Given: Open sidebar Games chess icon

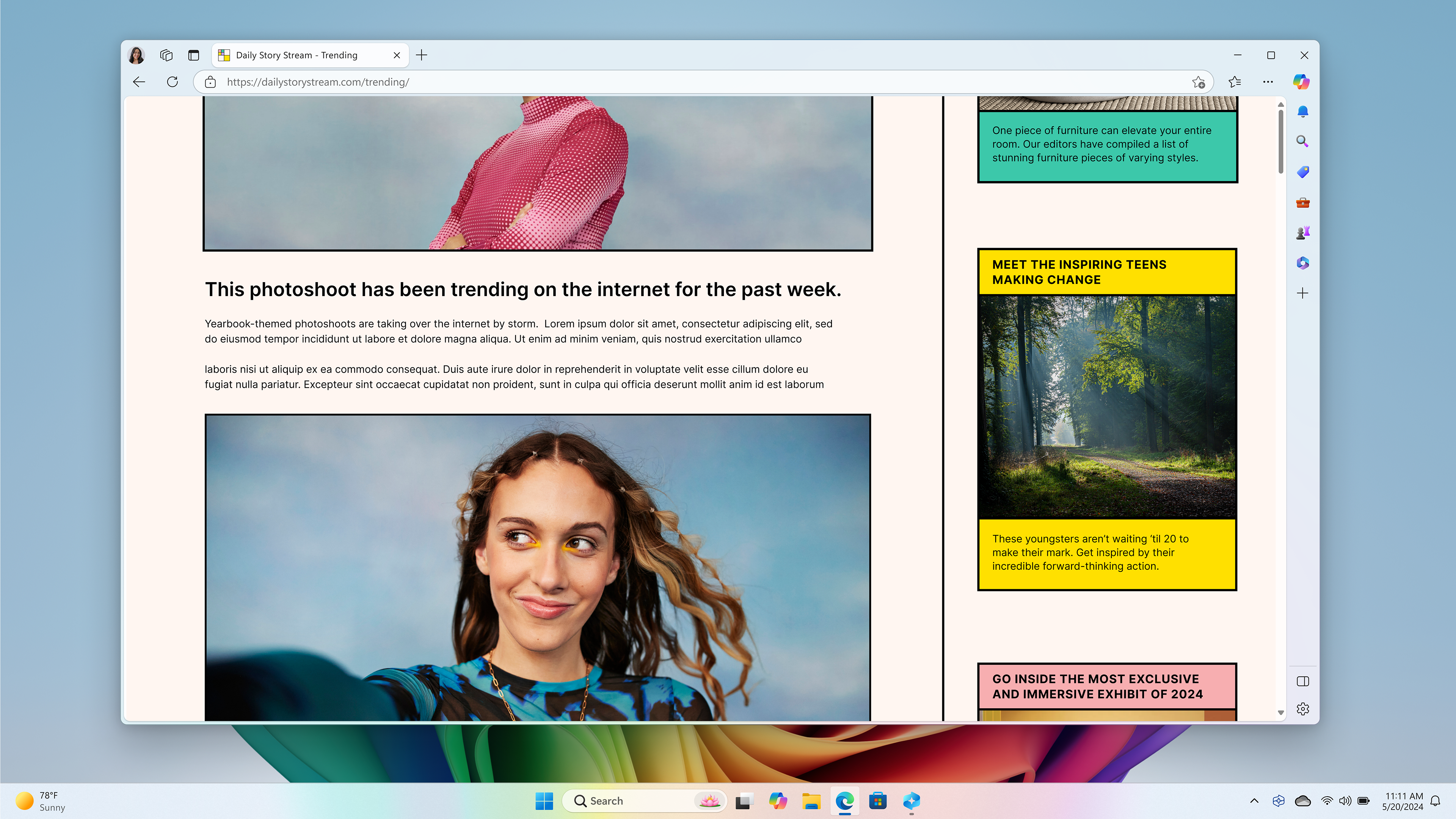Looking at the screenshot, I should click(1303, 232).
